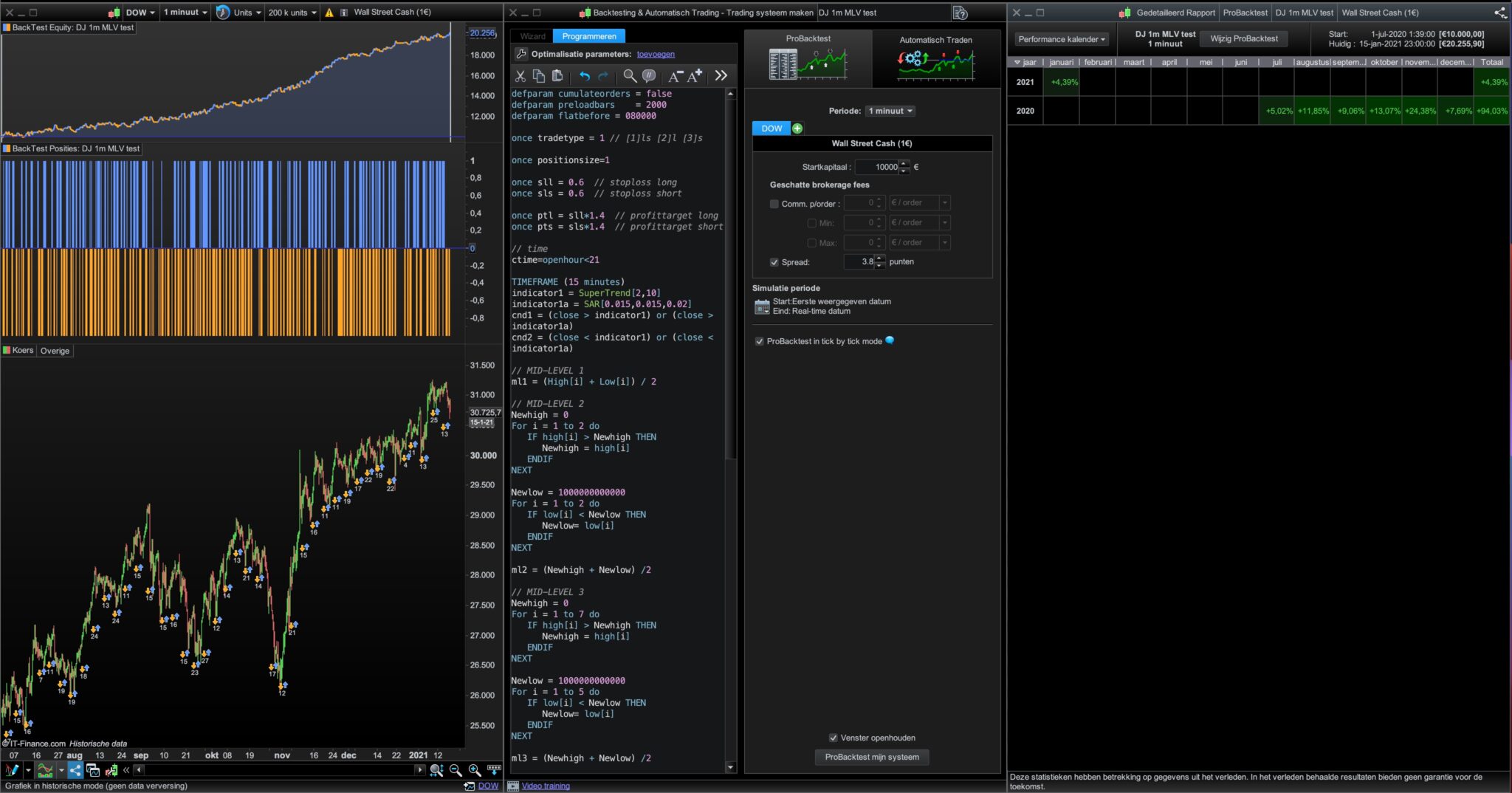Click the comment toggle speech bubble icon
Viewport: 1512px width, 793px height.
coord(649,76)
